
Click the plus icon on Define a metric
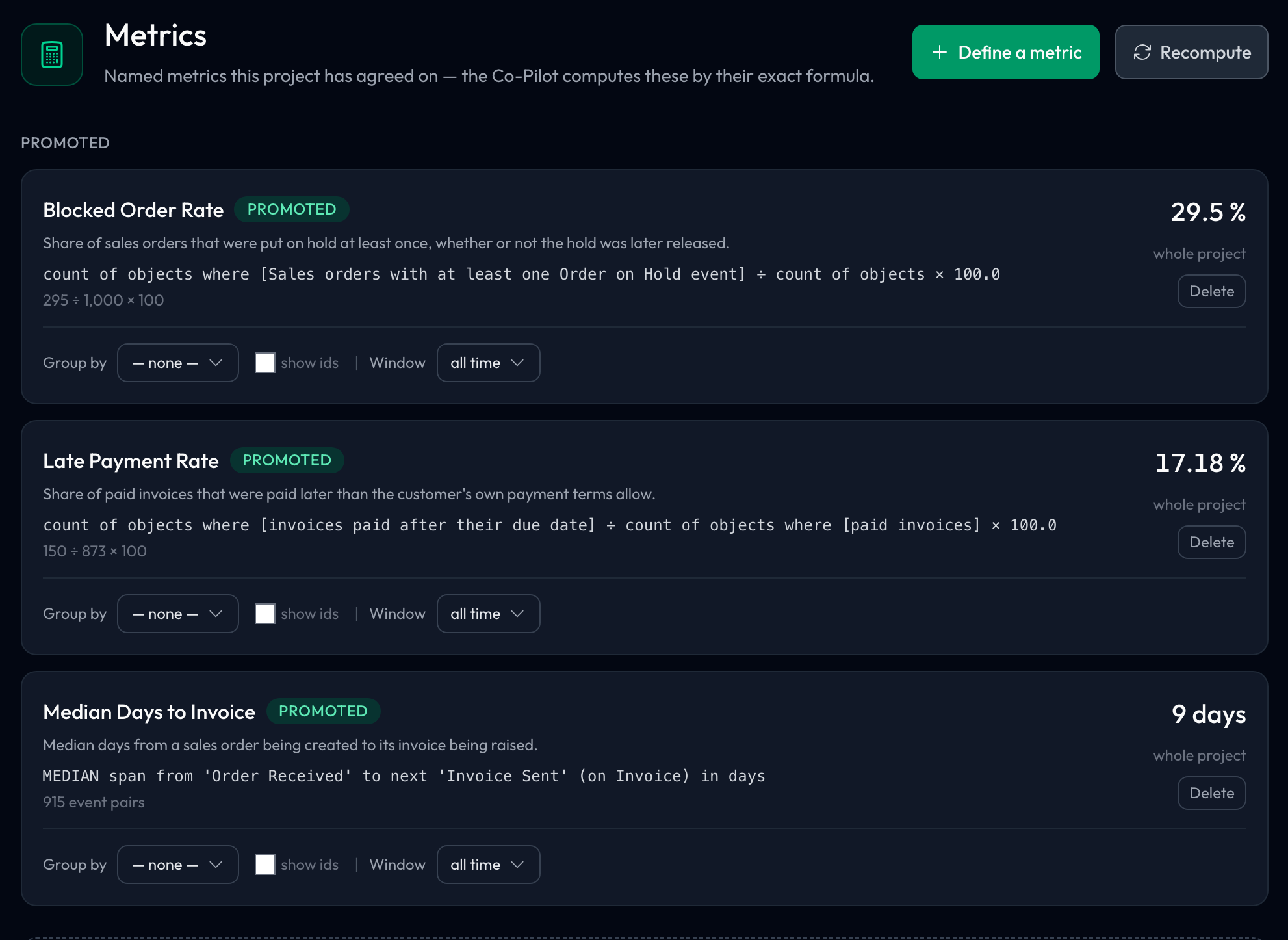point(939,52)
